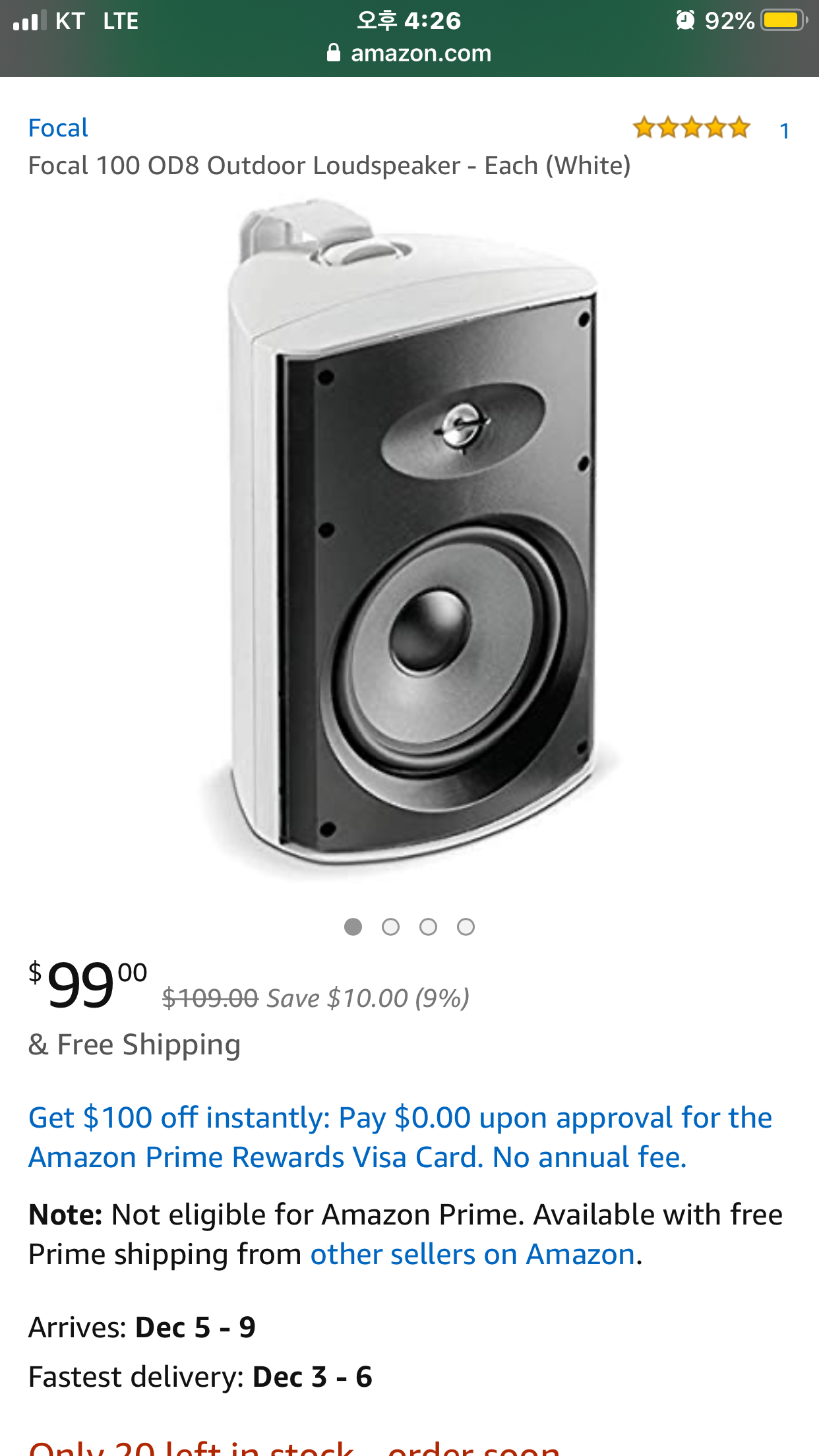Select the first image carousel dot
Screen dimensions: 819x1456
point(353,927)
